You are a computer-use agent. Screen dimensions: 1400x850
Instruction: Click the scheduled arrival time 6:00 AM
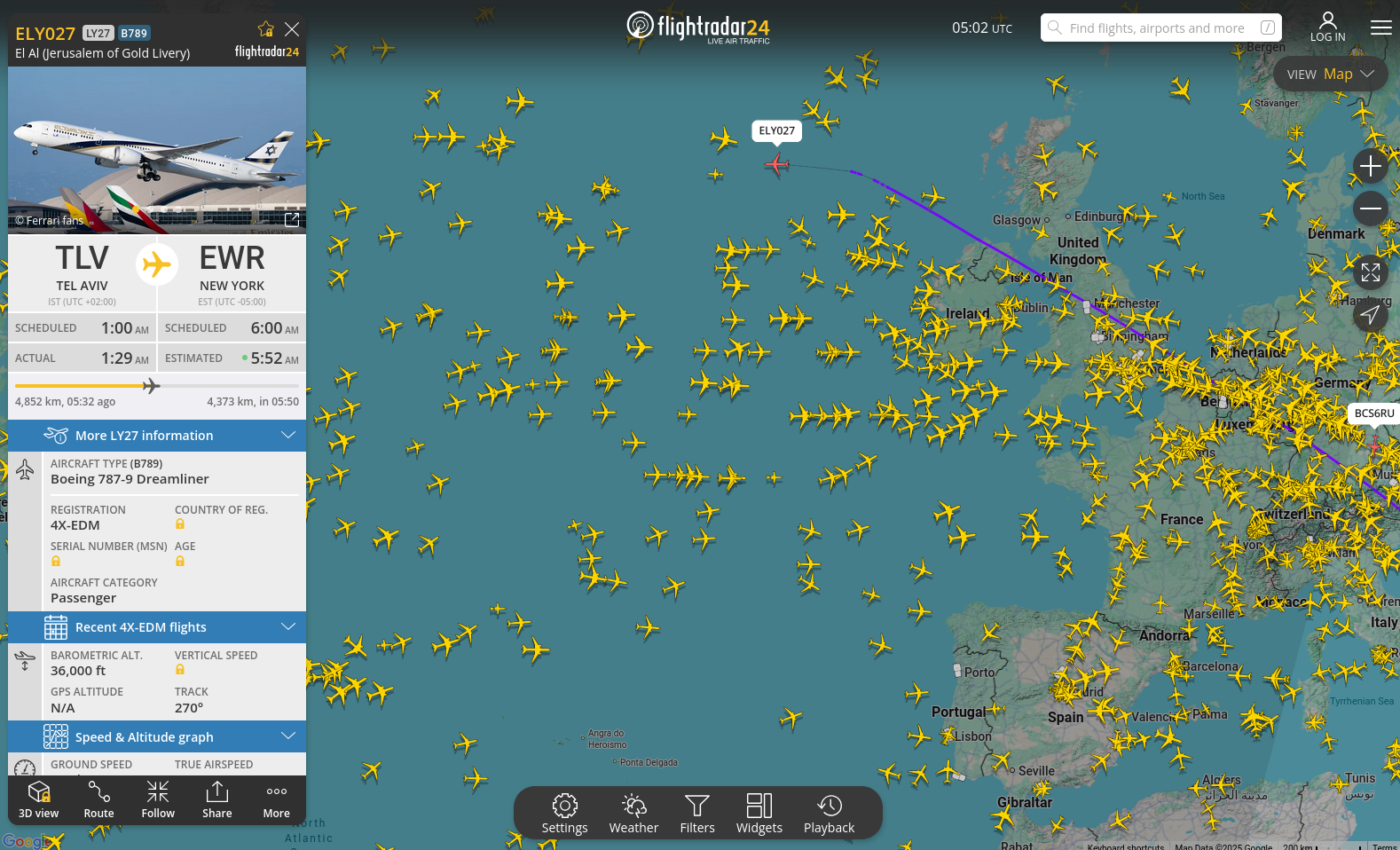click(x=275, y=328)
